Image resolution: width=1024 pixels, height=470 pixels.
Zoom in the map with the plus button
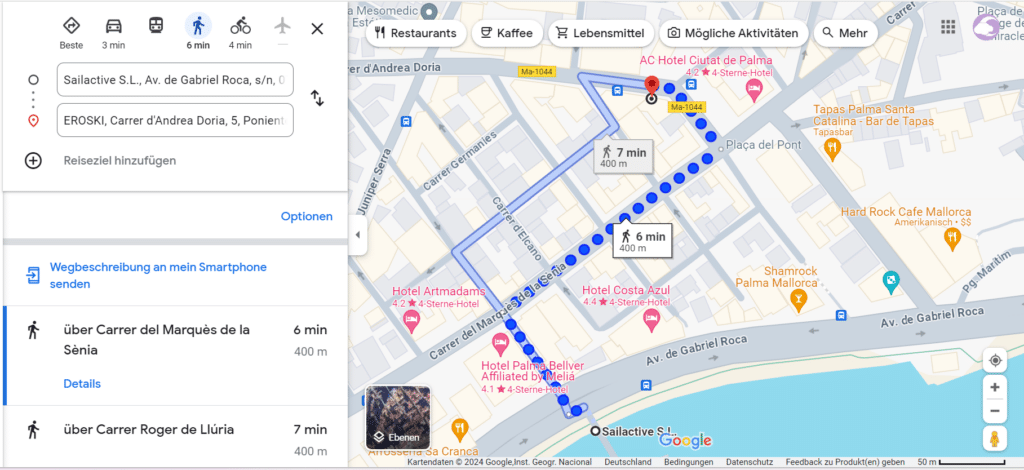coord(995,387)
